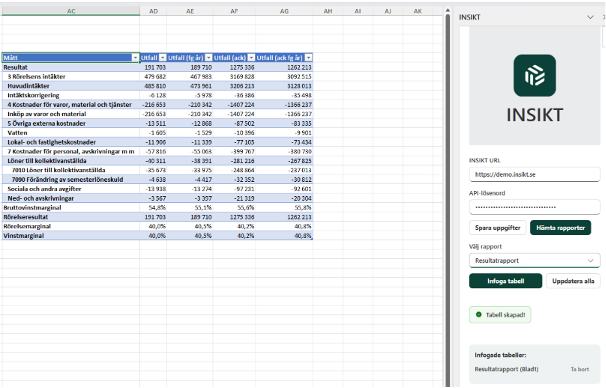Select '7090 Förändring av semesterlöneskuld' cell
Viewport: 606px width, 388px height.
[71, 180]
